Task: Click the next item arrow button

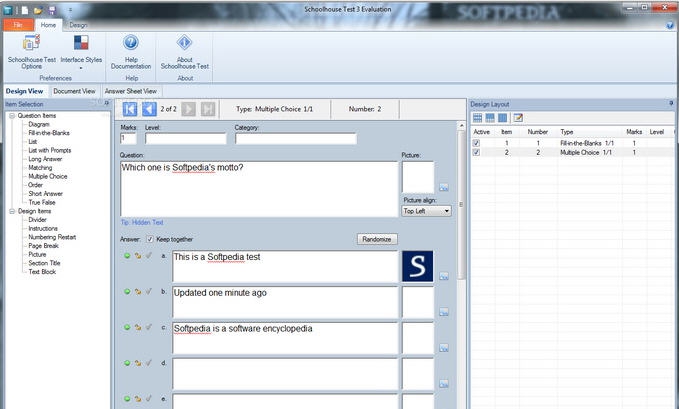Action: click(x=188, y=109)
